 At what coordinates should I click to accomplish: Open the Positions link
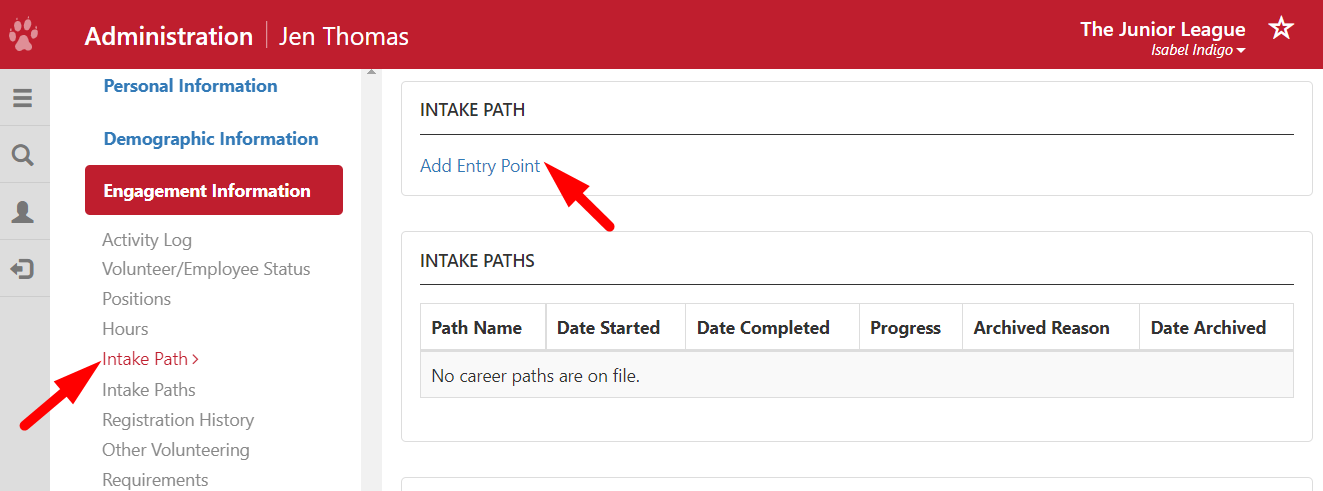[x=136, y=299]
